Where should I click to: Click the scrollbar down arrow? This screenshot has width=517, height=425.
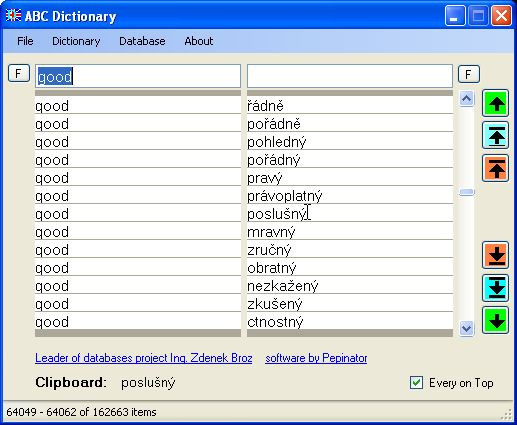point(466,328)
